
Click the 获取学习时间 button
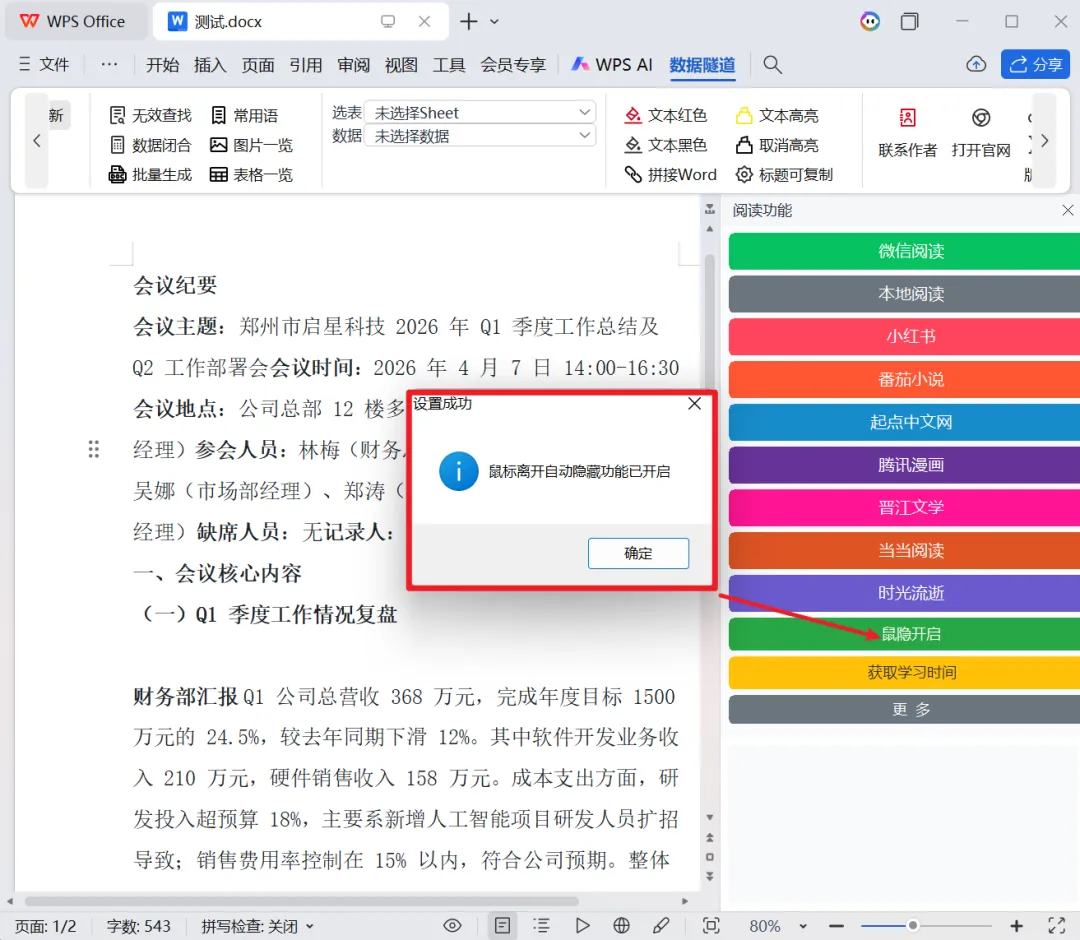[x=904, y=672]
